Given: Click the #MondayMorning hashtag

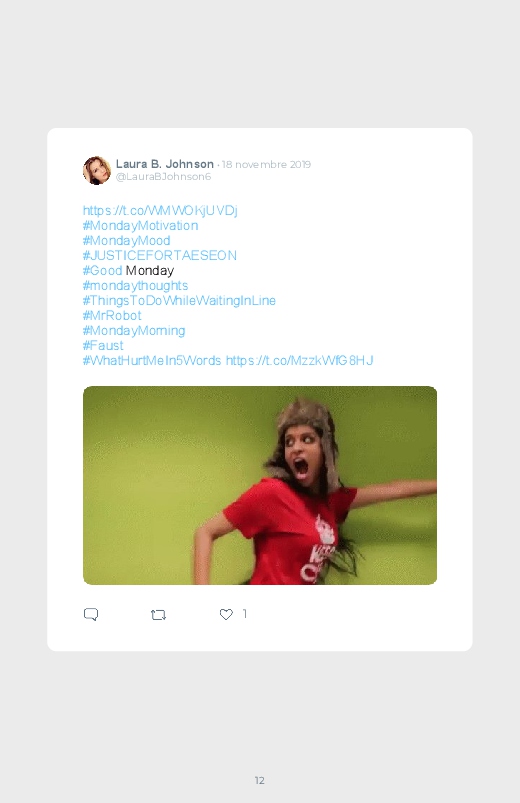Looking at the screenshot, I should click(134, 330).
